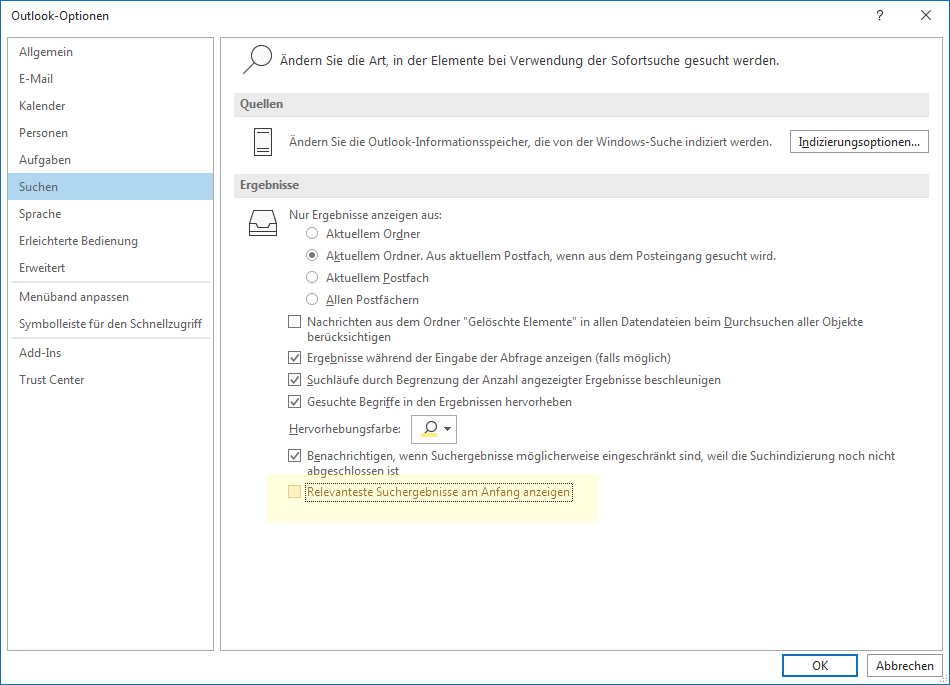Select the Aktuellem Ordner radio button
Screen dimensions: 950x685
312,233
